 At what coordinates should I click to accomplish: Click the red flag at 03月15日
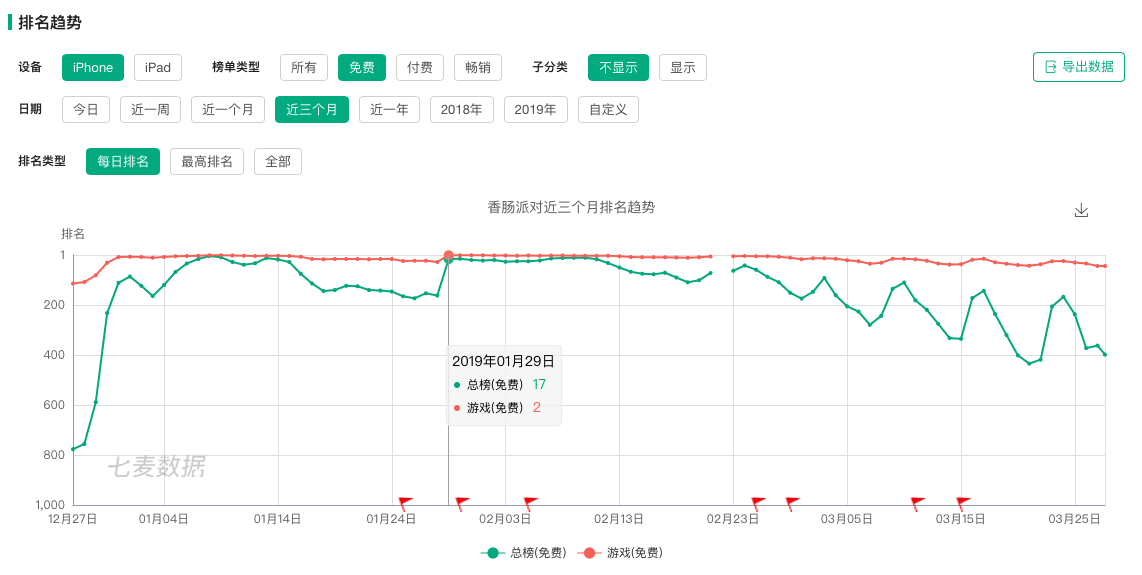click(963, 503)
